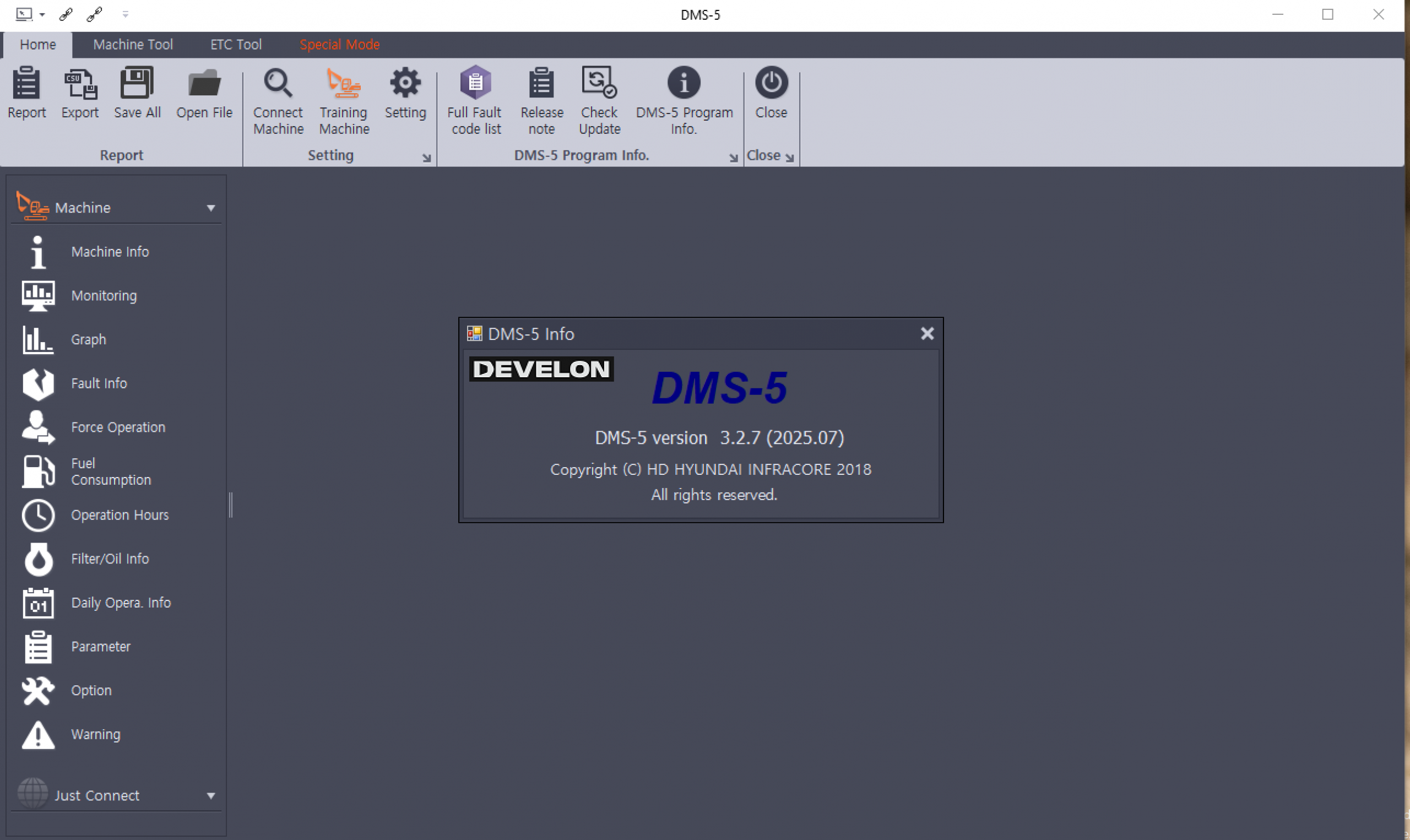Minimize the DMS-5 window
The width and height of the screenshot is (1410, 840).
coord(1278,14)
